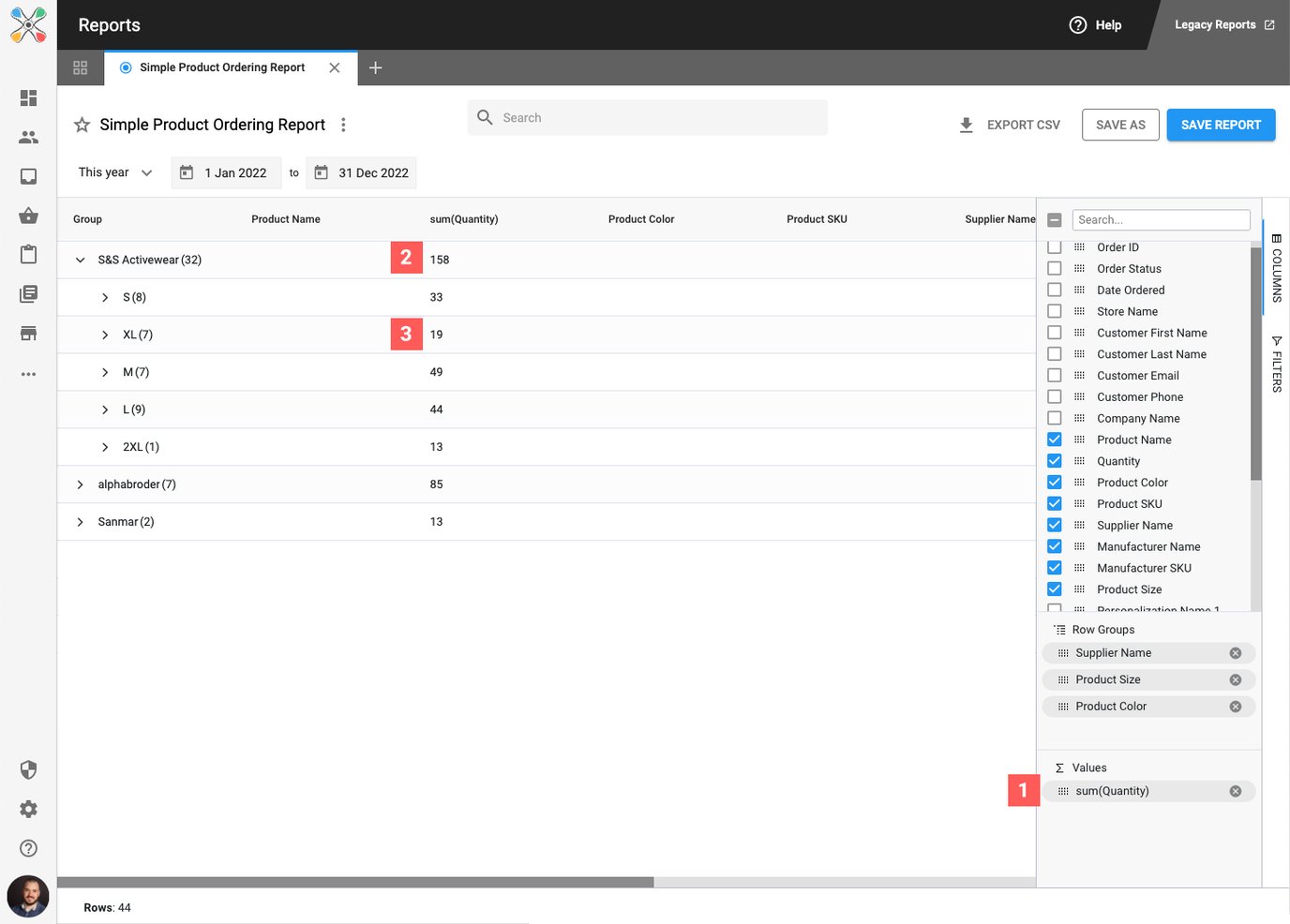Check the Company Name column checkbox

click(x=1055, y=418)
